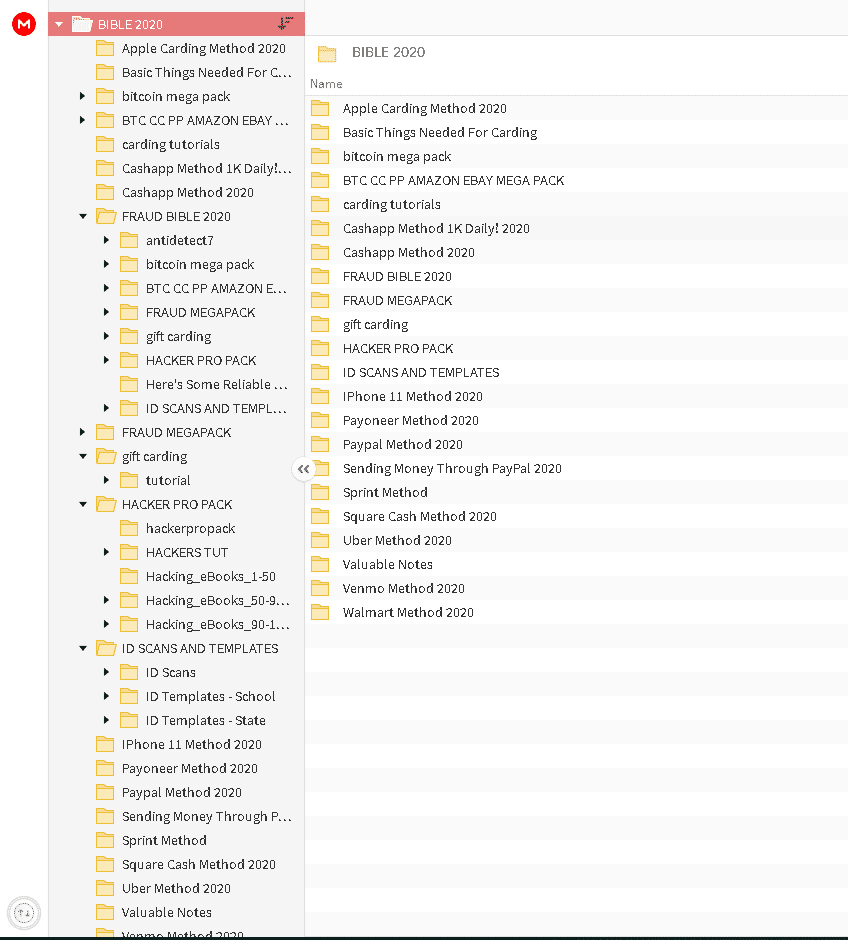The image size is (848, 940).
Task: Open FRAUD MEGAPACK row in list
Action: pyautogui.click(x=577, y=300)
